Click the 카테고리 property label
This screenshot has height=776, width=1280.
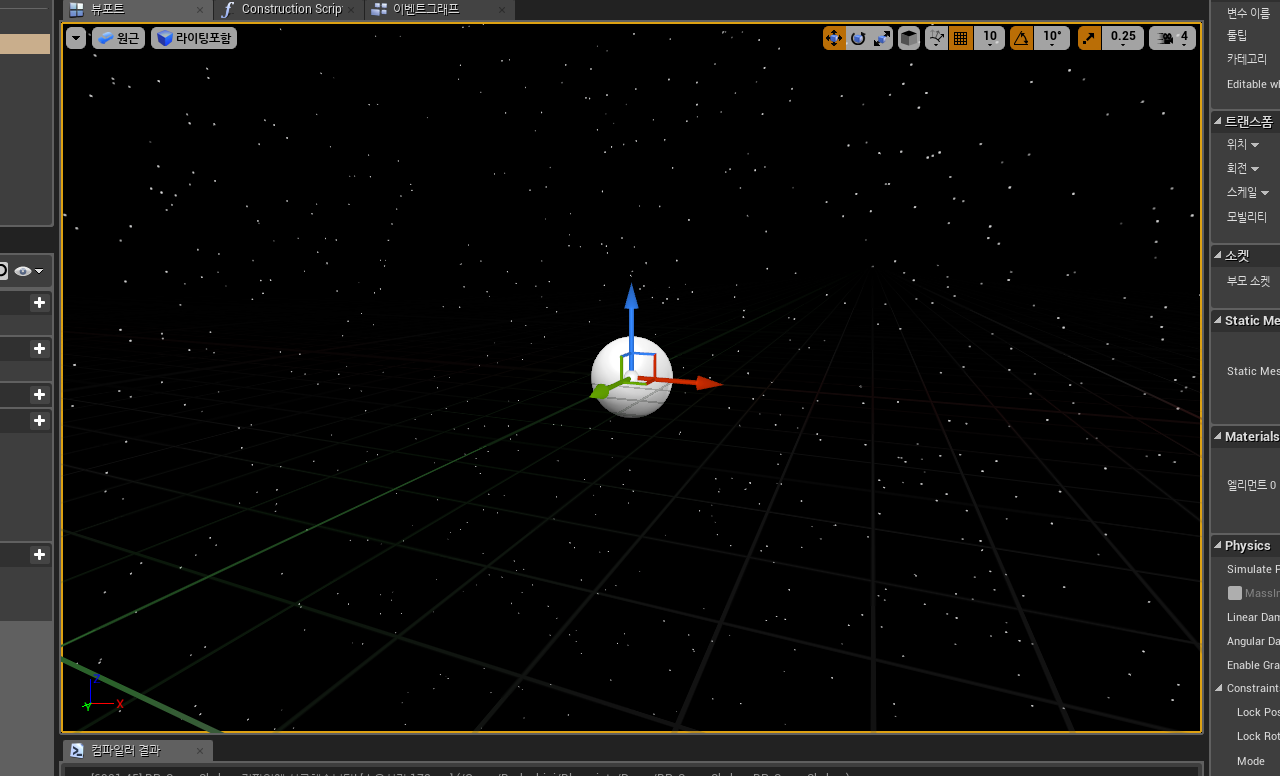click(x=1247, y=60)
